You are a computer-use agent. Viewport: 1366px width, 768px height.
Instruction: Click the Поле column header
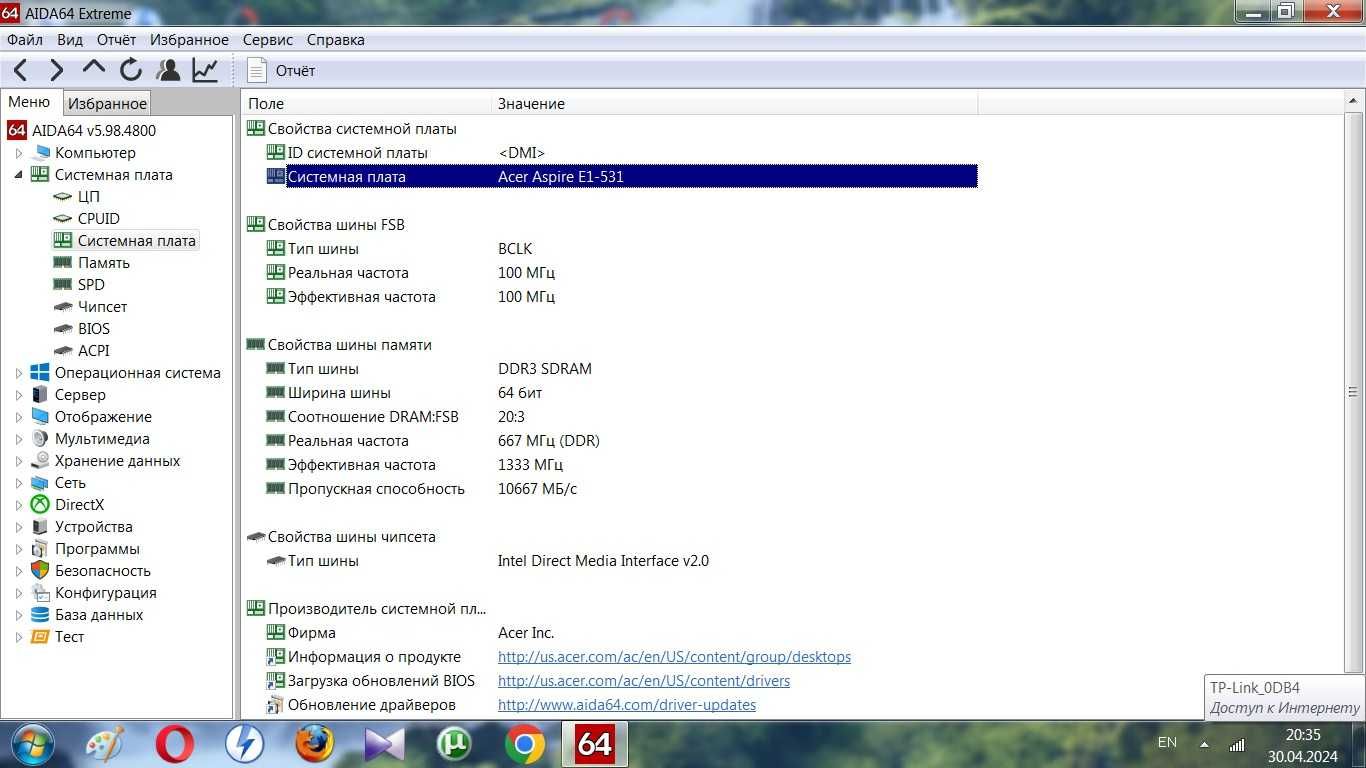(x=367, y=103)
